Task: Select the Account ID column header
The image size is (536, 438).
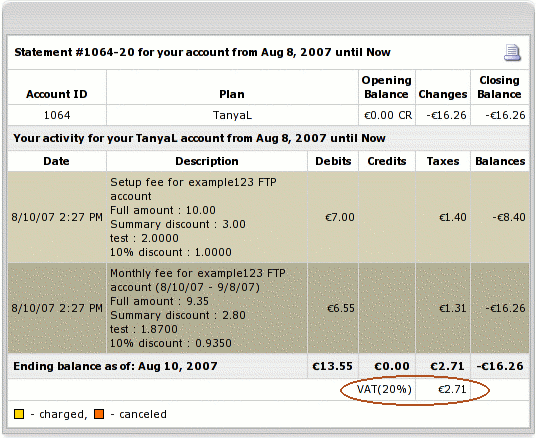Action: point(57,94)
